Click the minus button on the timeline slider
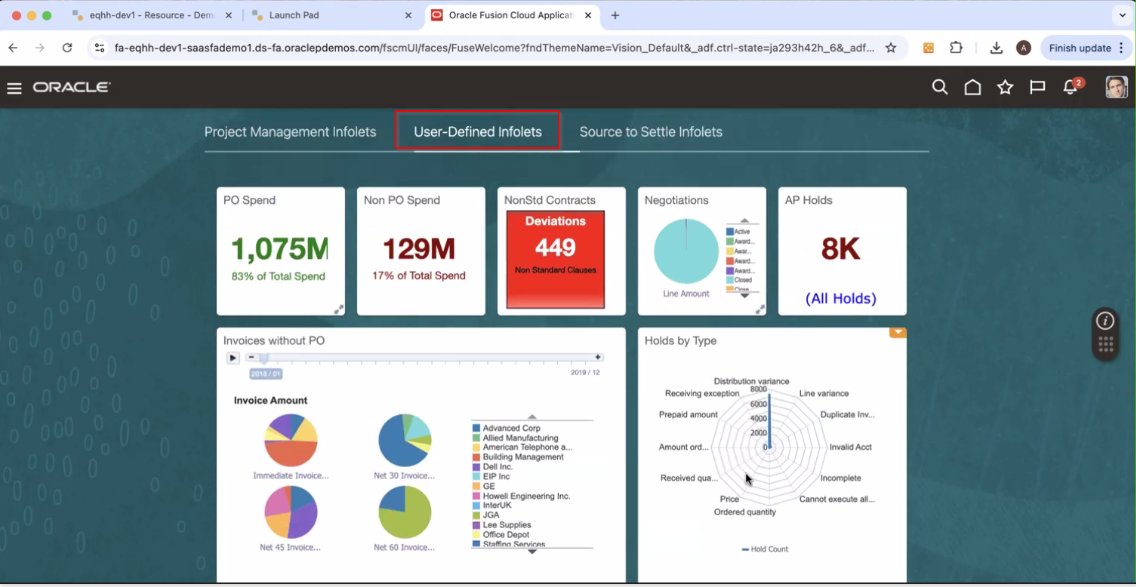Viewport: 1136px width, 587px height. pyautogui.click(x=251, y=357)
